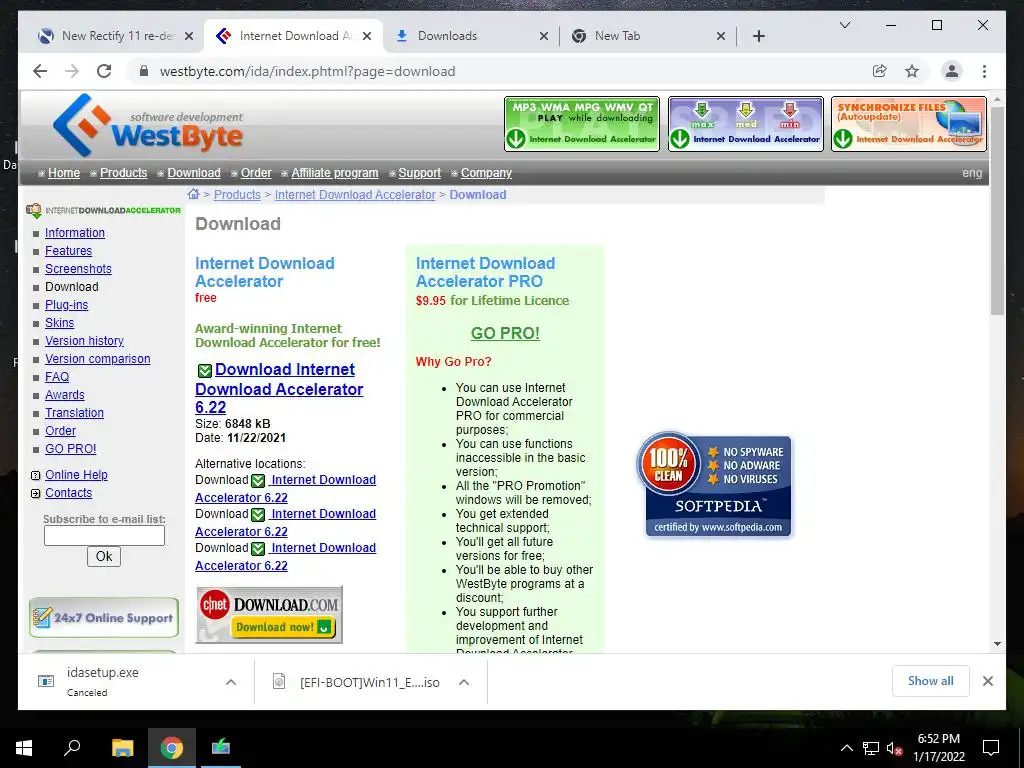Open the Chrome profile avatar icon
The image size is (1024, 768).
point(952,71)
